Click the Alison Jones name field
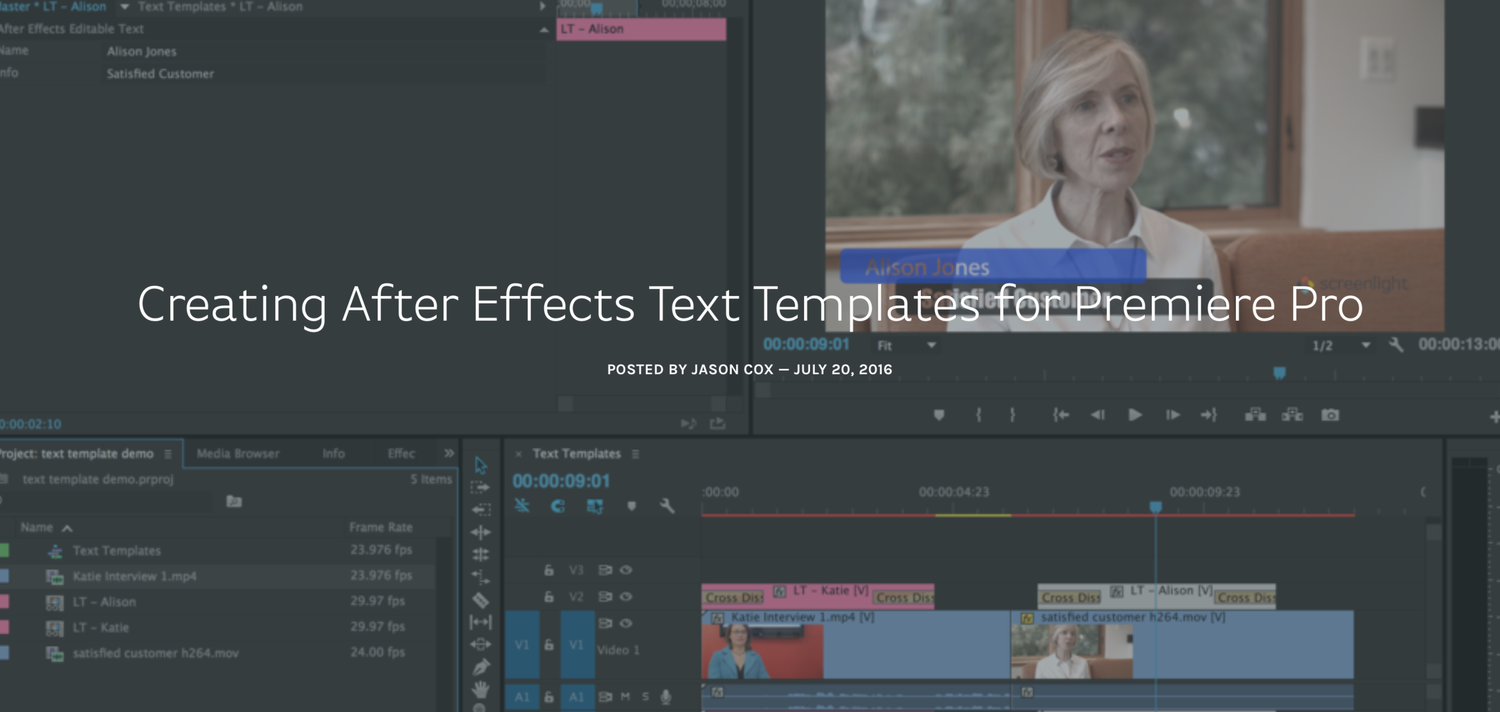The height and width of the screenshot is (712, 1500). click(325, 51)
